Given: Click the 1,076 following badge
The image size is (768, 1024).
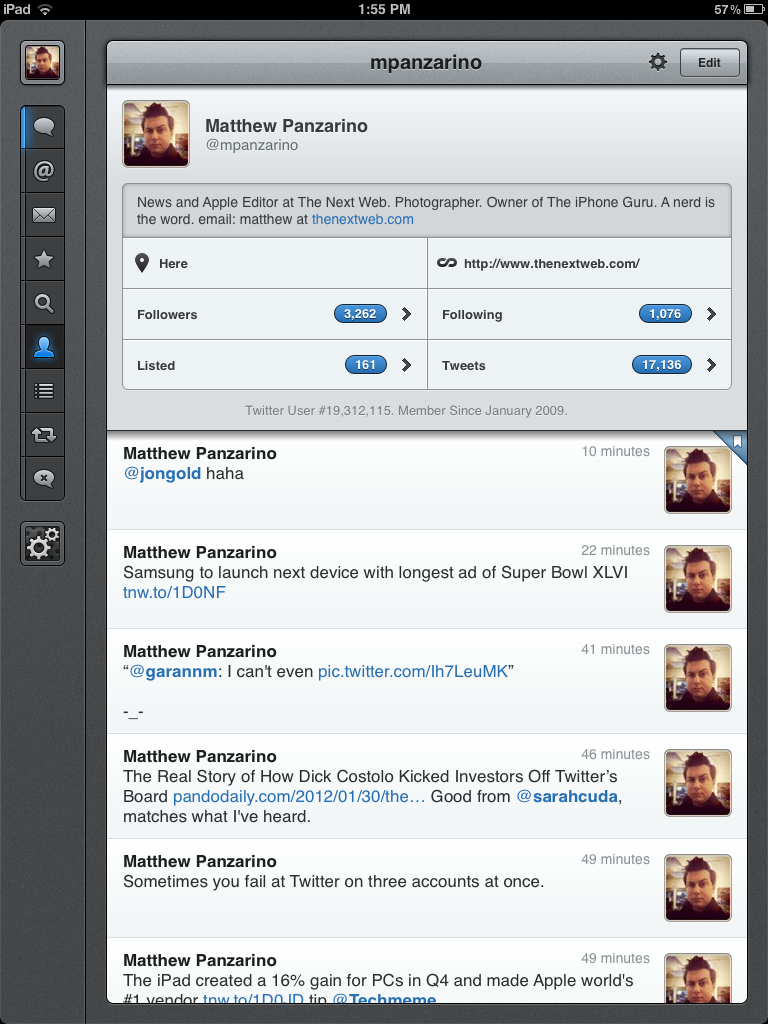Looking at the screenshot, I should click(x=665, y=314).
